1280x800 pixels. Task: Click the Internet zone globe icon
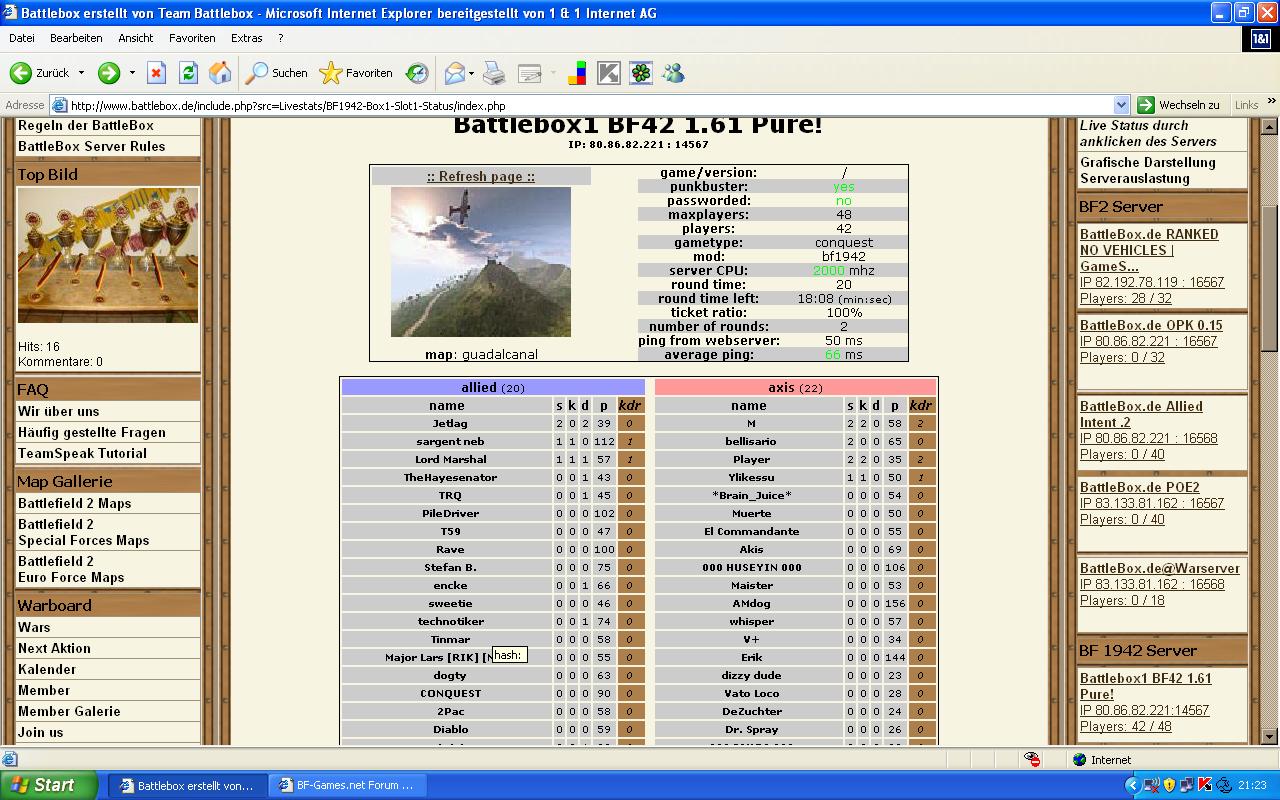tap(1079, 760)
